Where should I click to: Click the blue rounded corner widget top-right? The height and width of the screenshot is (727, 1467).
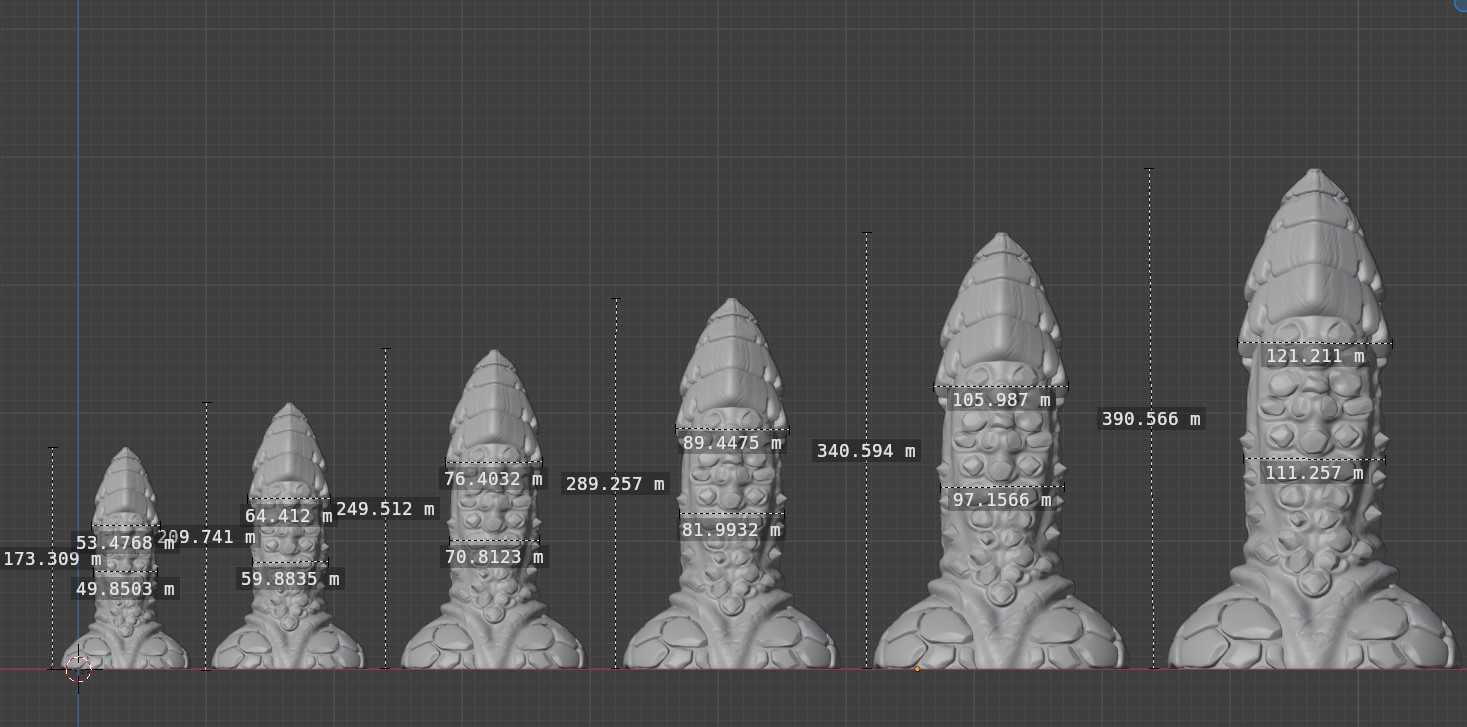[x=1460, y=4]
